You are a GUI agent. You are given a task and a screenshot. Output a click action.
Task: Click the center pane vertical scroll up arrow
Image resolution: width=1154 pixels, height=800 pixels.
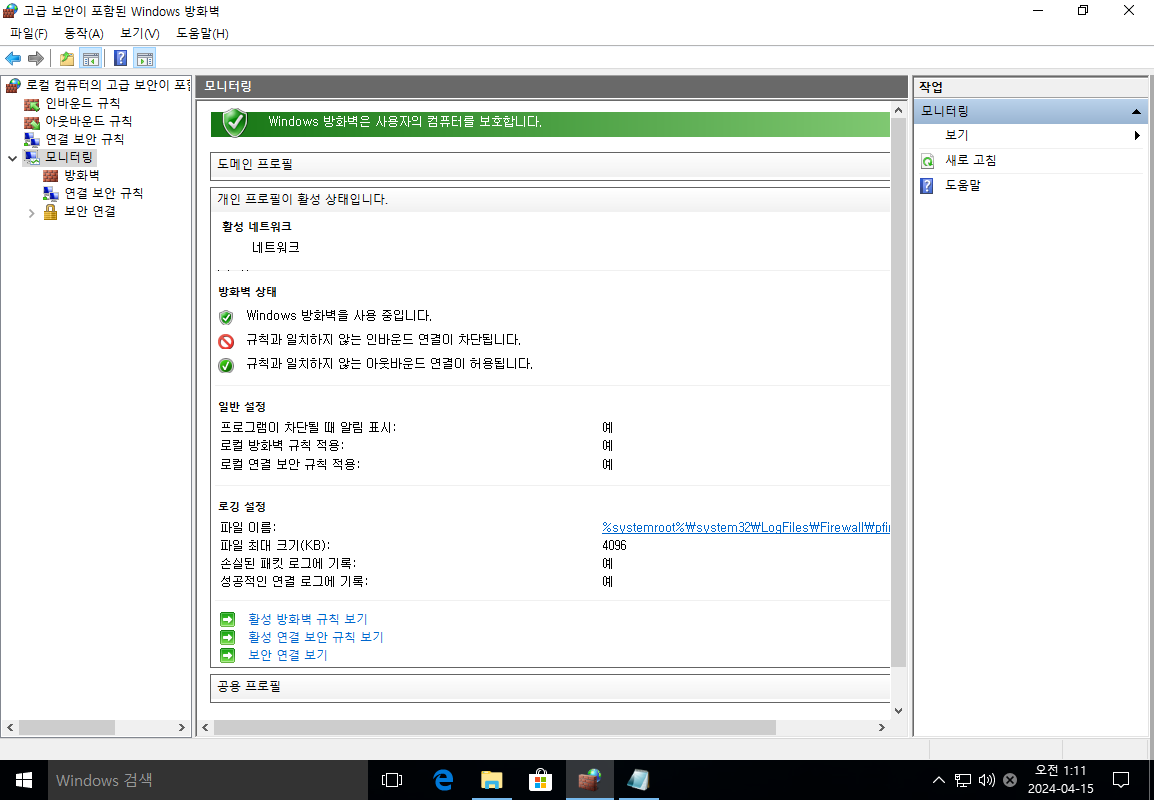899,110
